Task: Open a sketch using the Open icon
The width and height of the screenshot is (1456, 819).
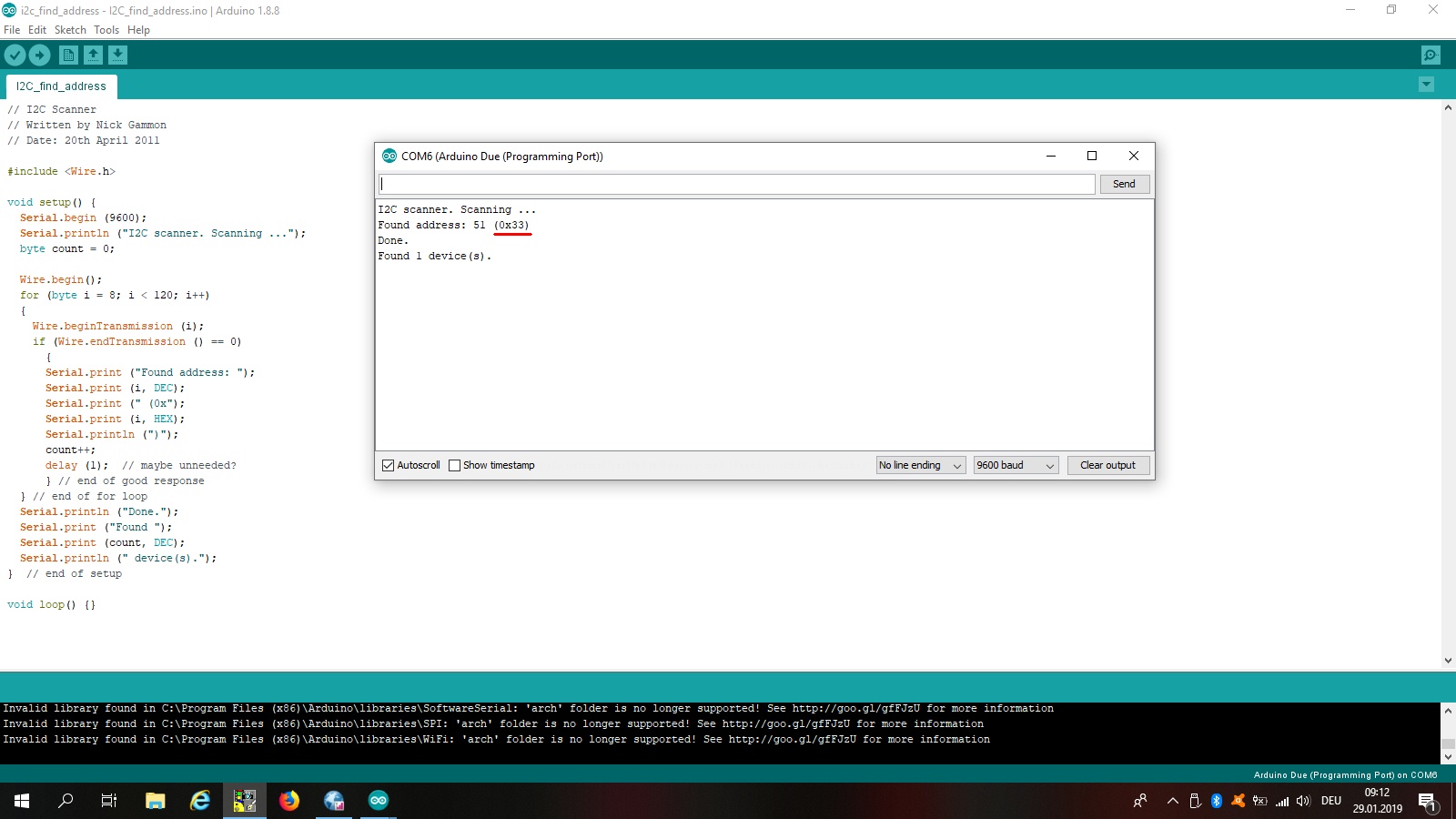Action: (93, 56)
